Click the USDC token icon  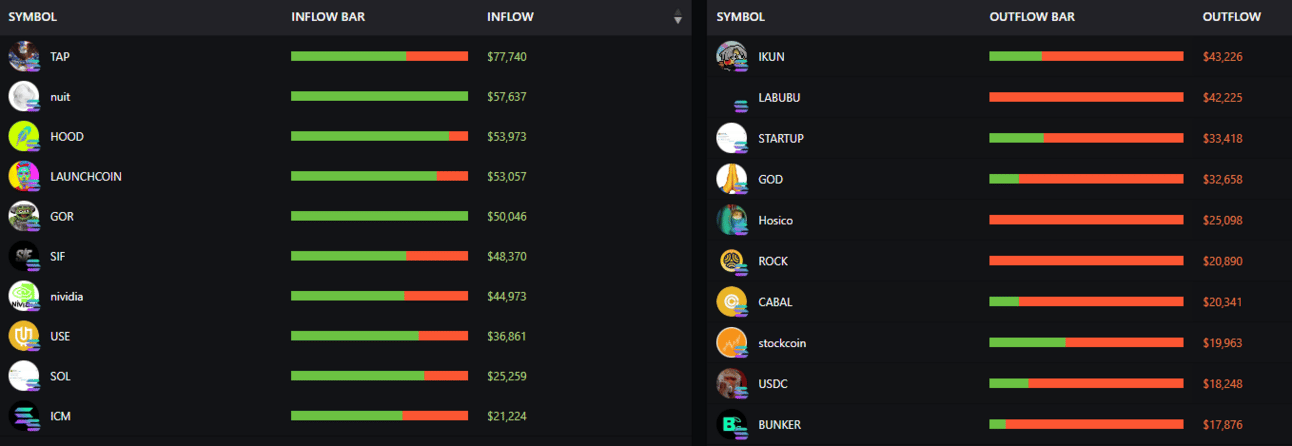[733, 384]
